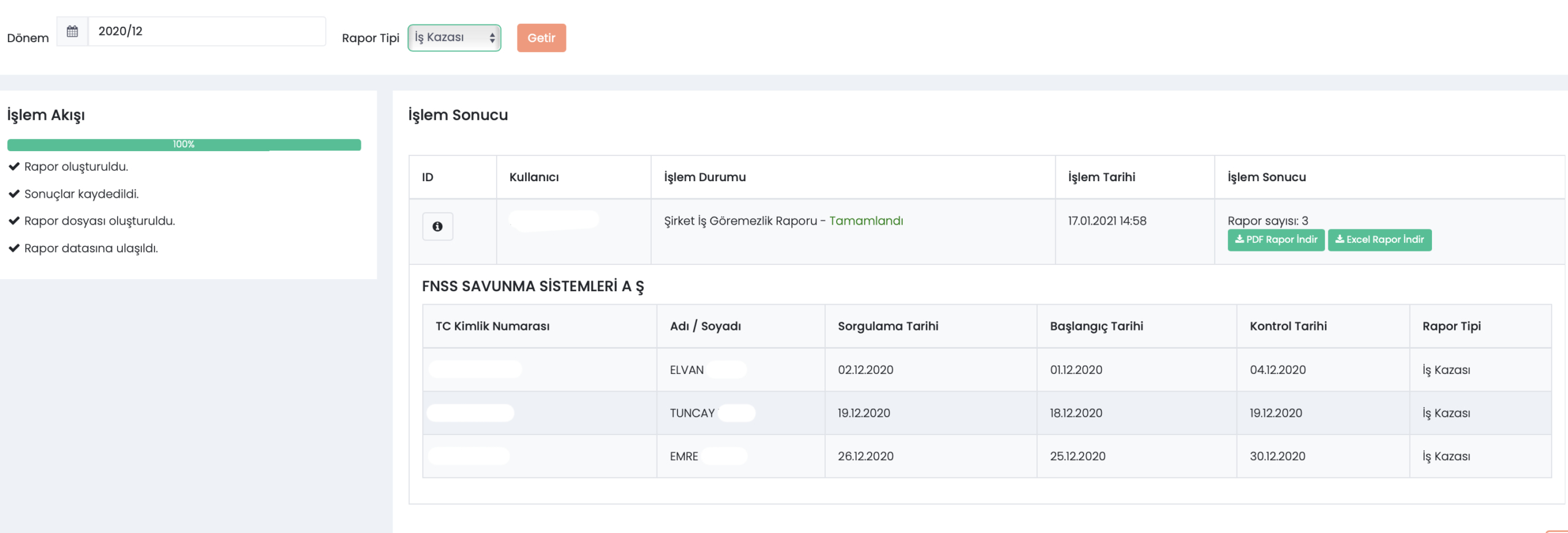Click the Sorgulama Tarihi column header
This screenshot has height=533, width=1568.
coord(888,326)
